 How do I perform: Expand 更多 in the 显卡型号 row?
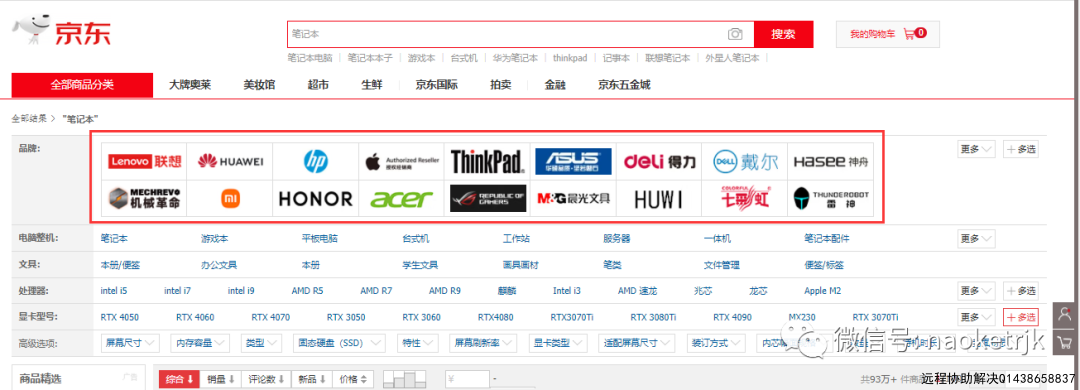[977, 317]
